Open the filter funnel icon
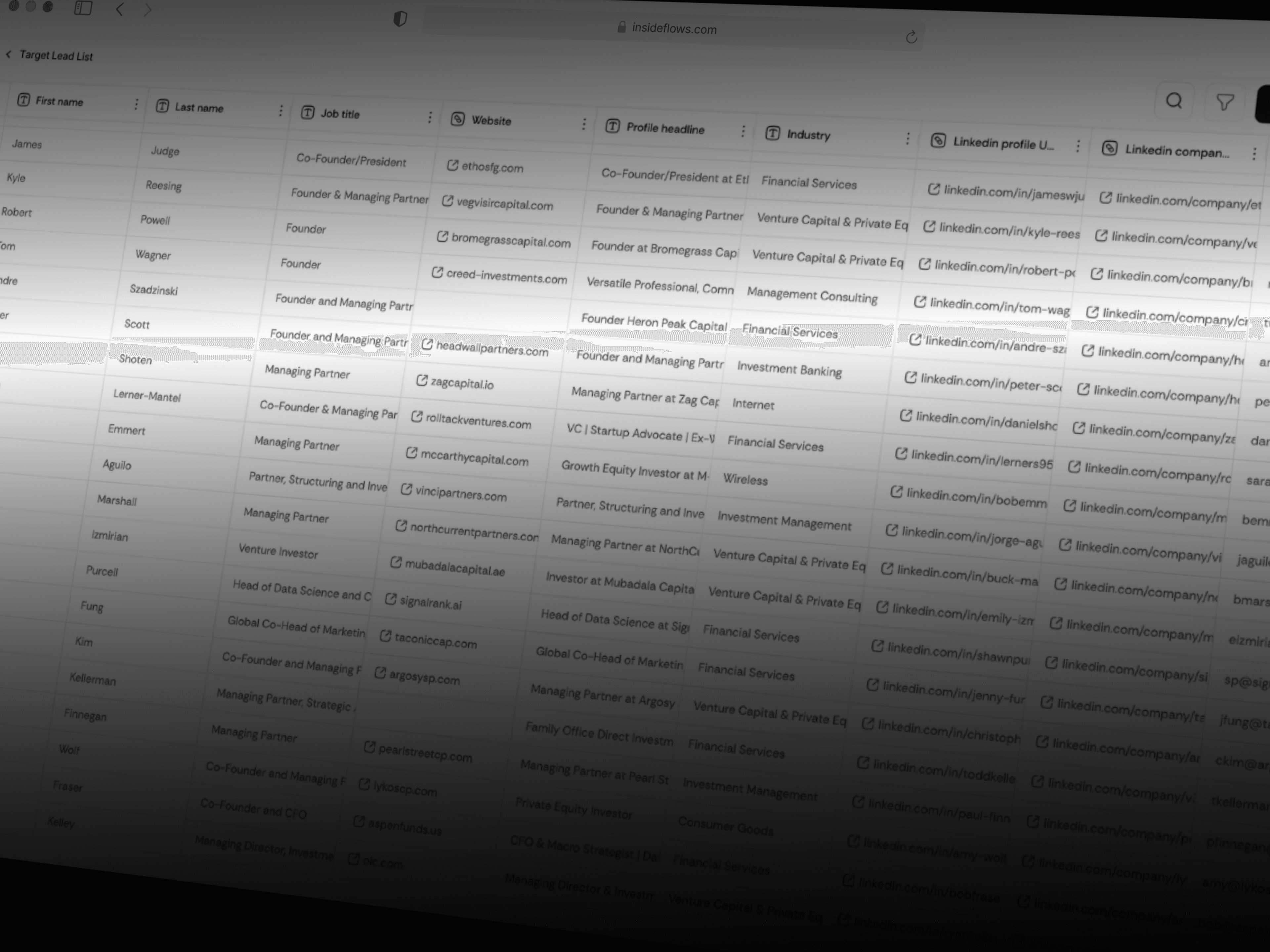This screenshot has width=1270, height=952. click(1225, 102)
